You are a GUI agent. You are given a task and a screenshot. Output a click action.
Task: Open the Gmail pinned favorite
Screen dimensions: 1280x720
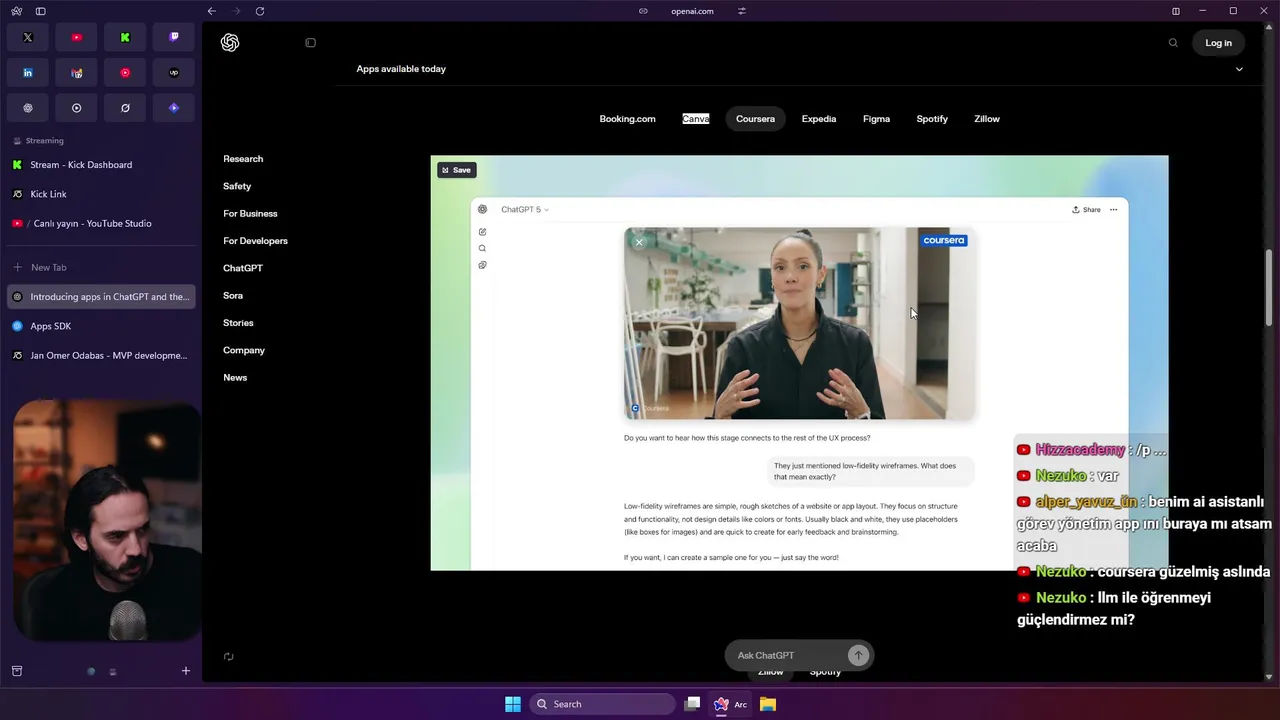77,72
